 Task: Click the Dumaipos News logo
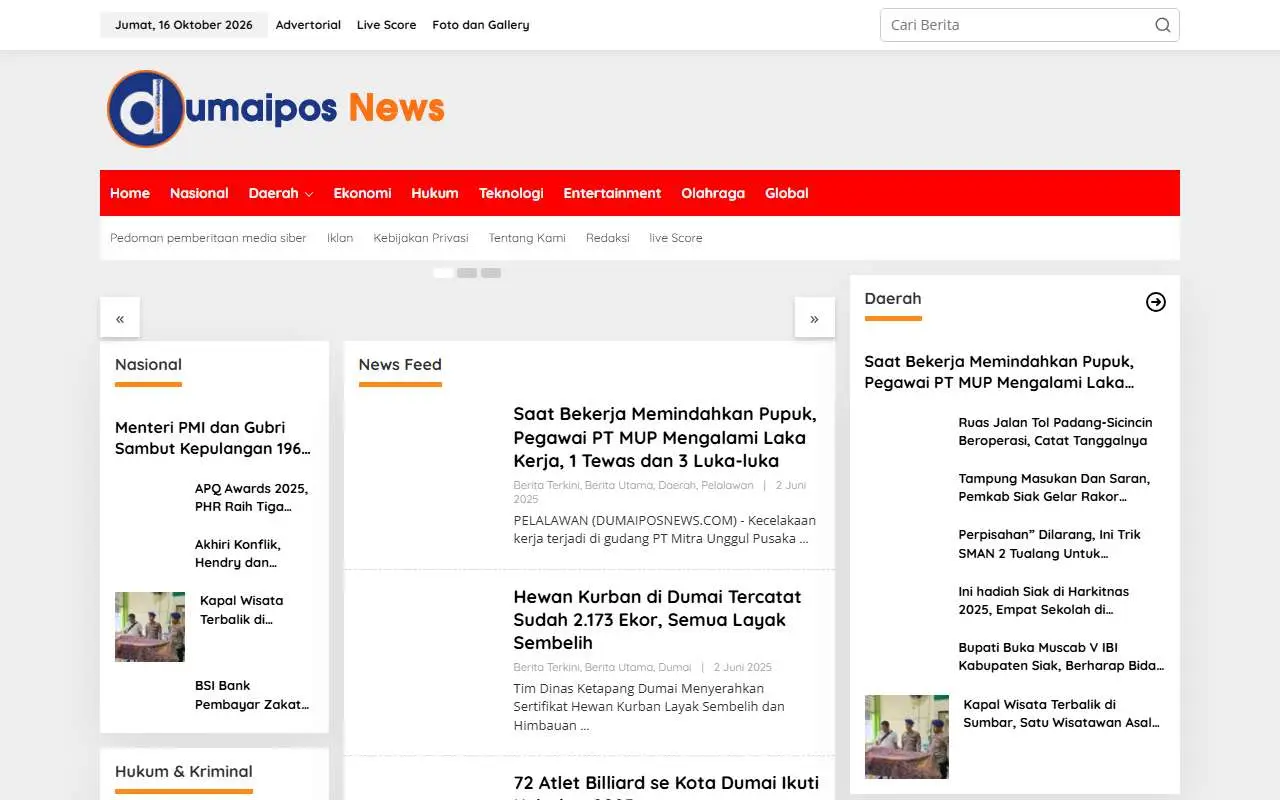coord(276,109)
